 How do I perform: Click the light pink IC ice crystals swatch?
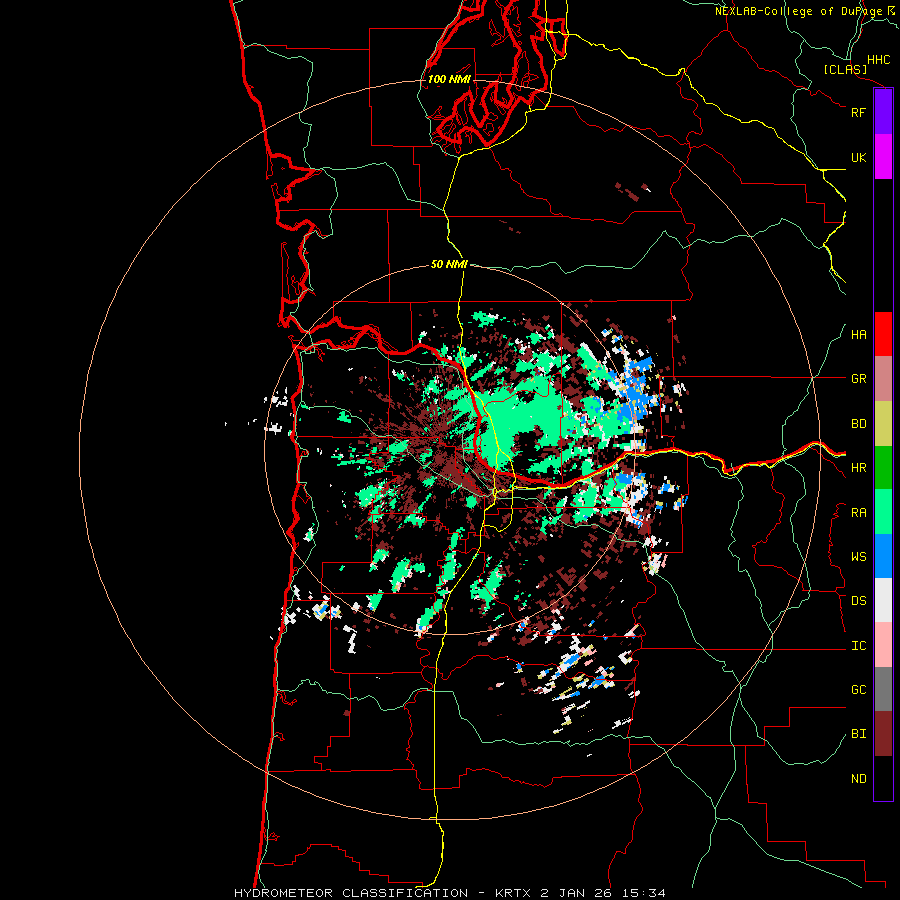coord(883,645)
